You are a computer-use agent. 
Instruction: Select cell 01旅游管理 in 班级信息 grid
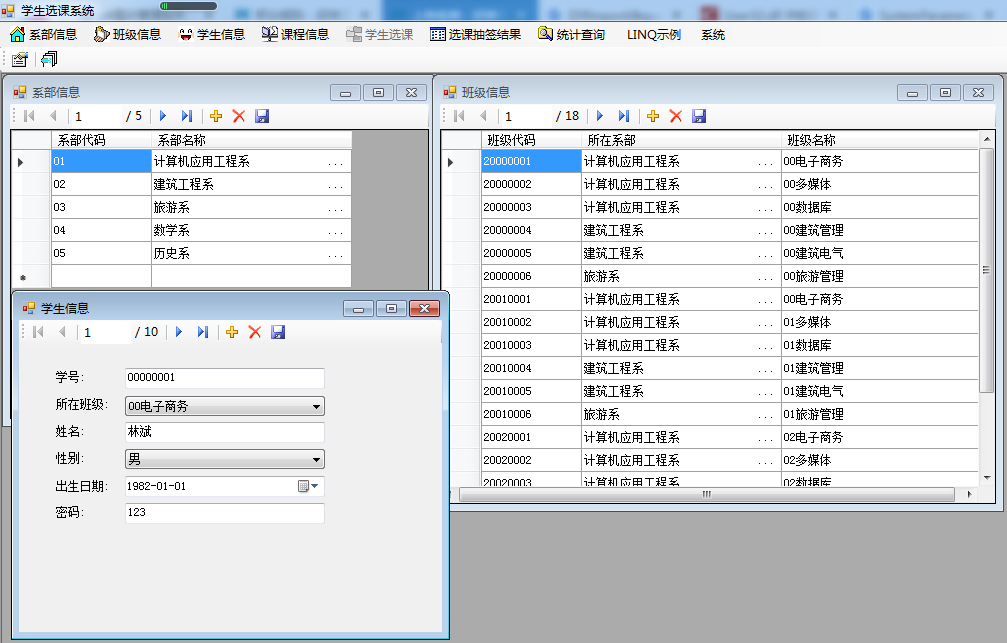879,414
